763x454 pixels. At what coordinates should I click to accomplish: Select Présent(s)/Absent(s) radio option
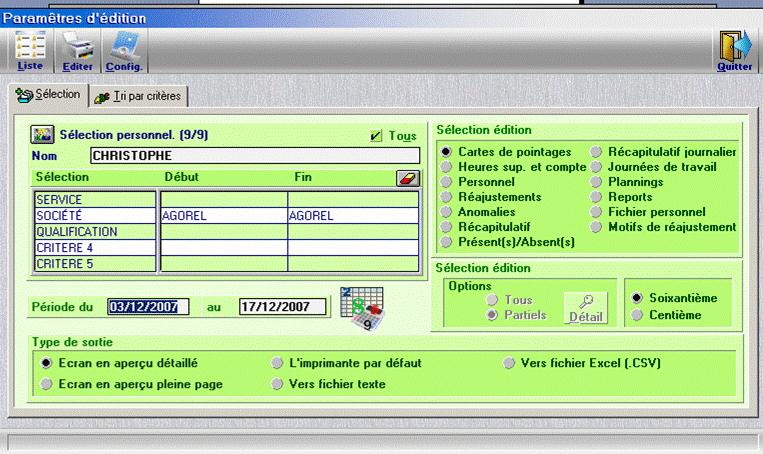[x=446, y=242]
